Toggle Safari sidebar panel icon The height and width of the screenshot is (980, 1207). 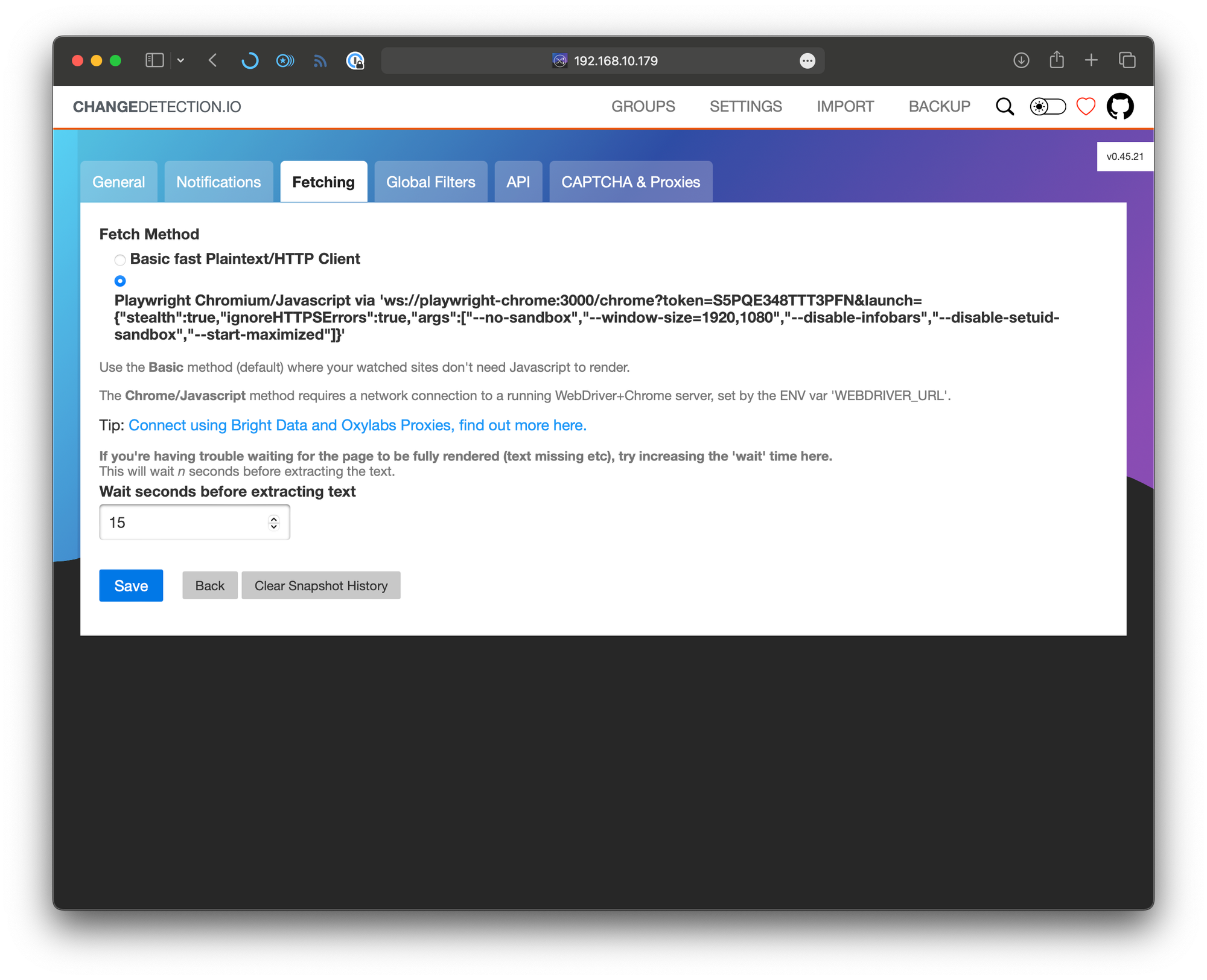tap(154, 60)
